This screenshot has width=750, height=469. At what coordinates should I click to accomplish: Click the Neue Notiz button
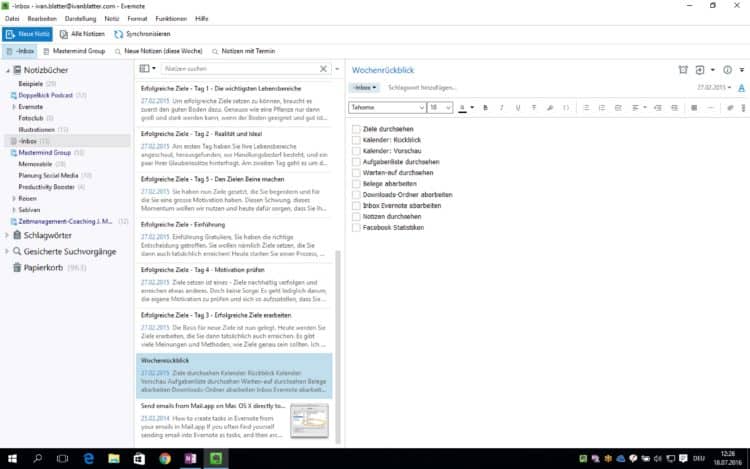[27, 34]
